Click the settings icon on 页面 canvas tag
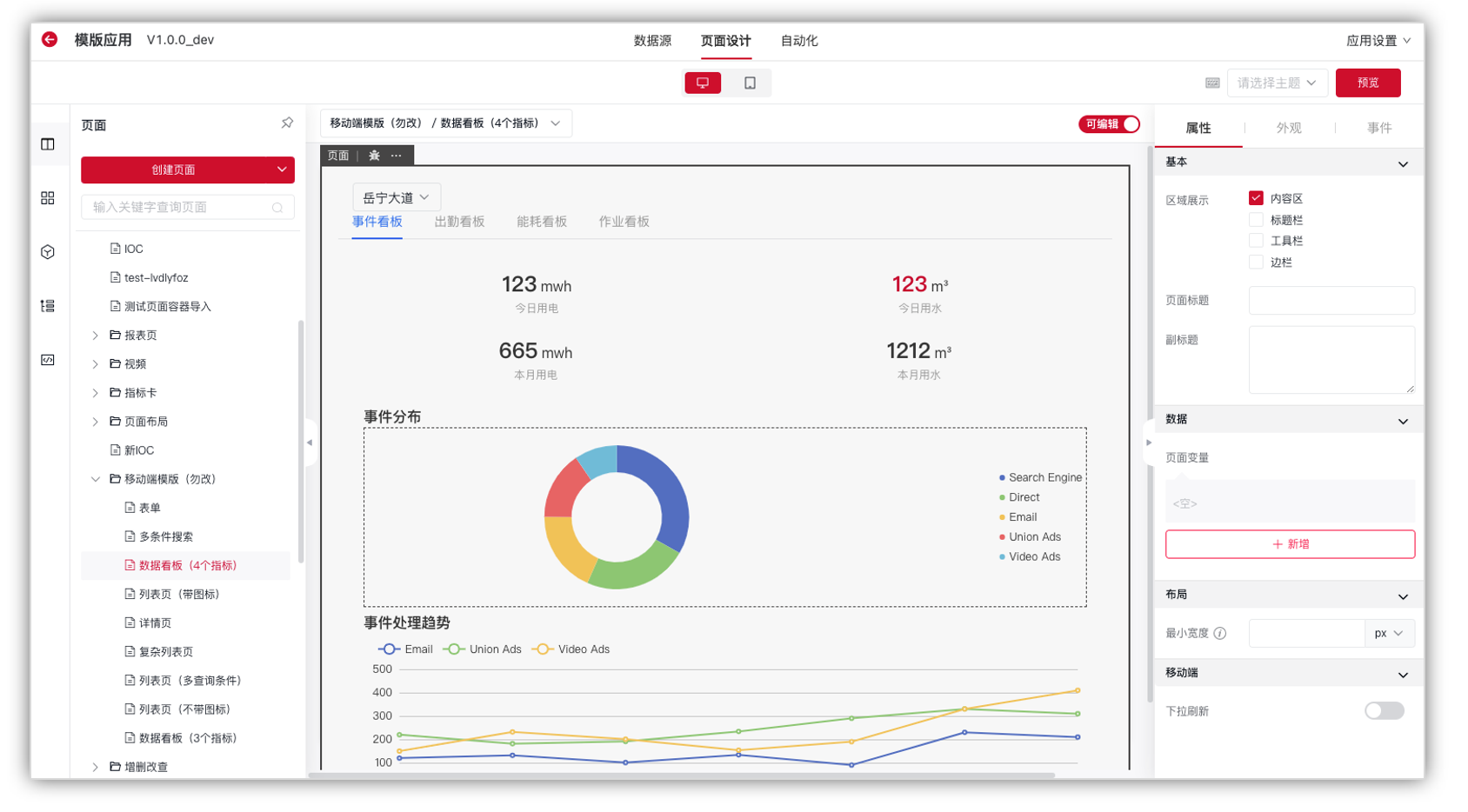 pyautogui.click(x=374, y=156)
